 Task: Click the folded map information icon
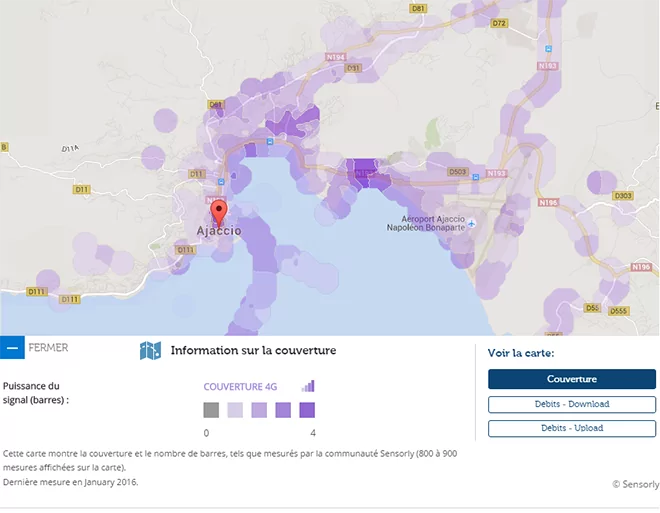coord(150,351)
